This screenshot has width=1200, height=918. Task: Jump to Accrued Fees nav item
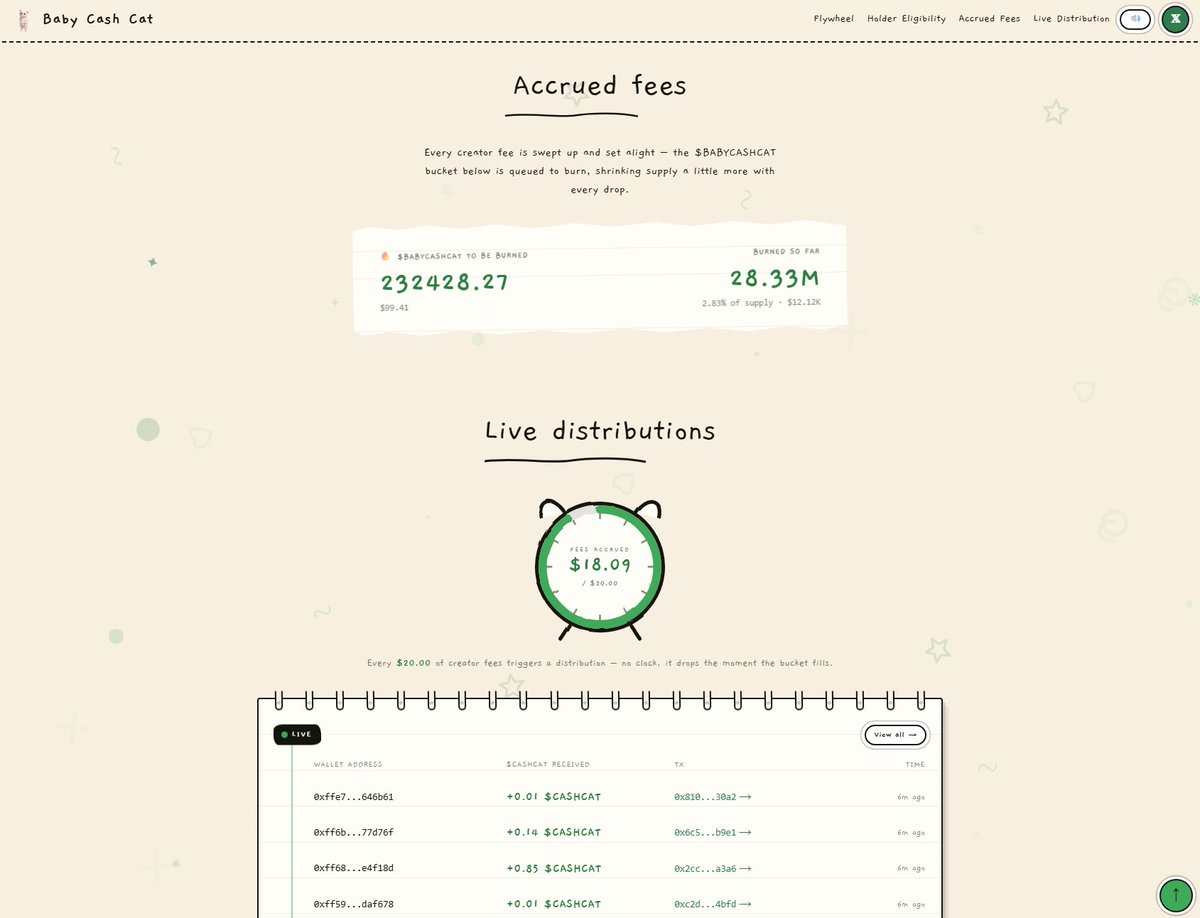tap(989, 19)
